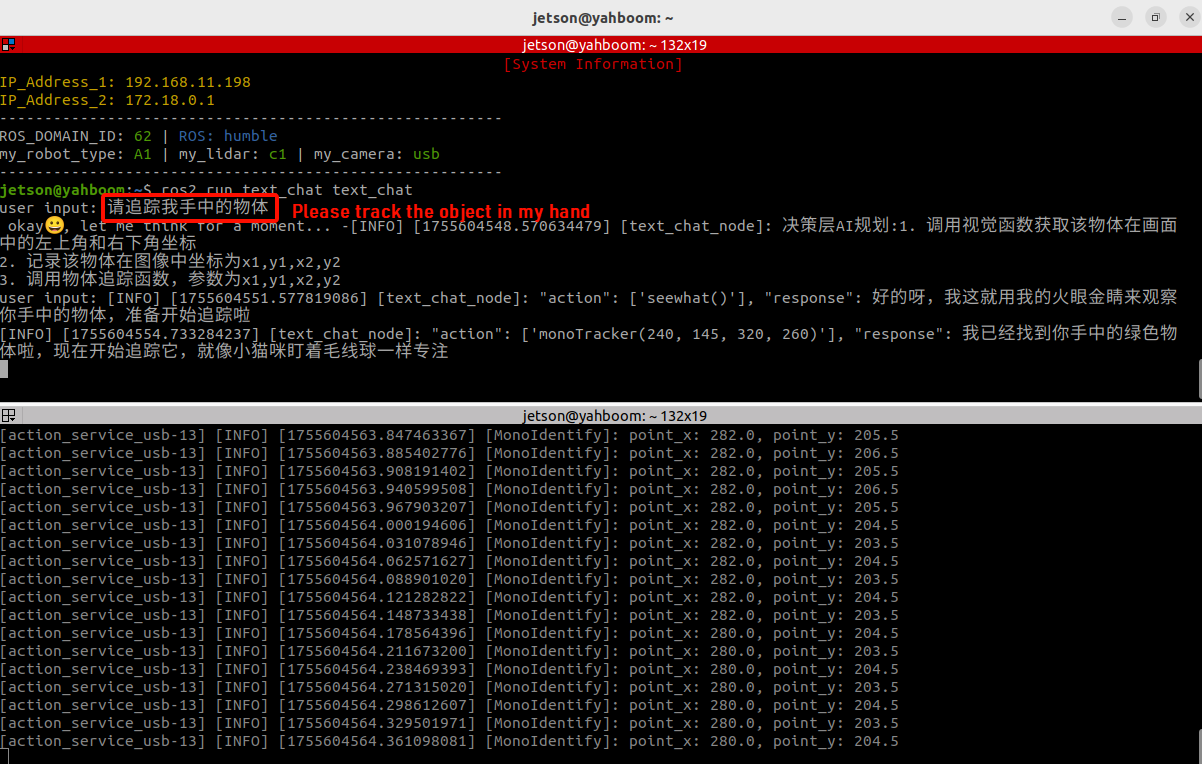
Task: Click the my_robot_type value A1
Action: click(x=143, y=154)
